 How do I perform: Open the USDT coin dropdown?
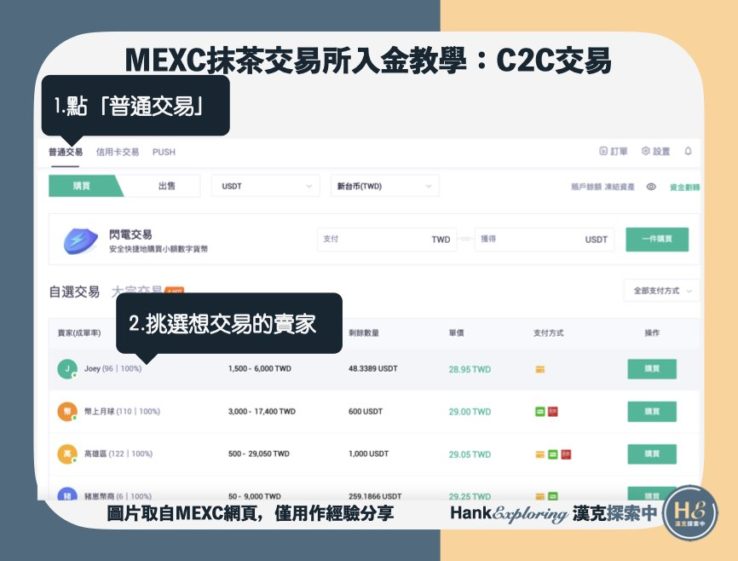pyautogui.click(x=265, y=186)
